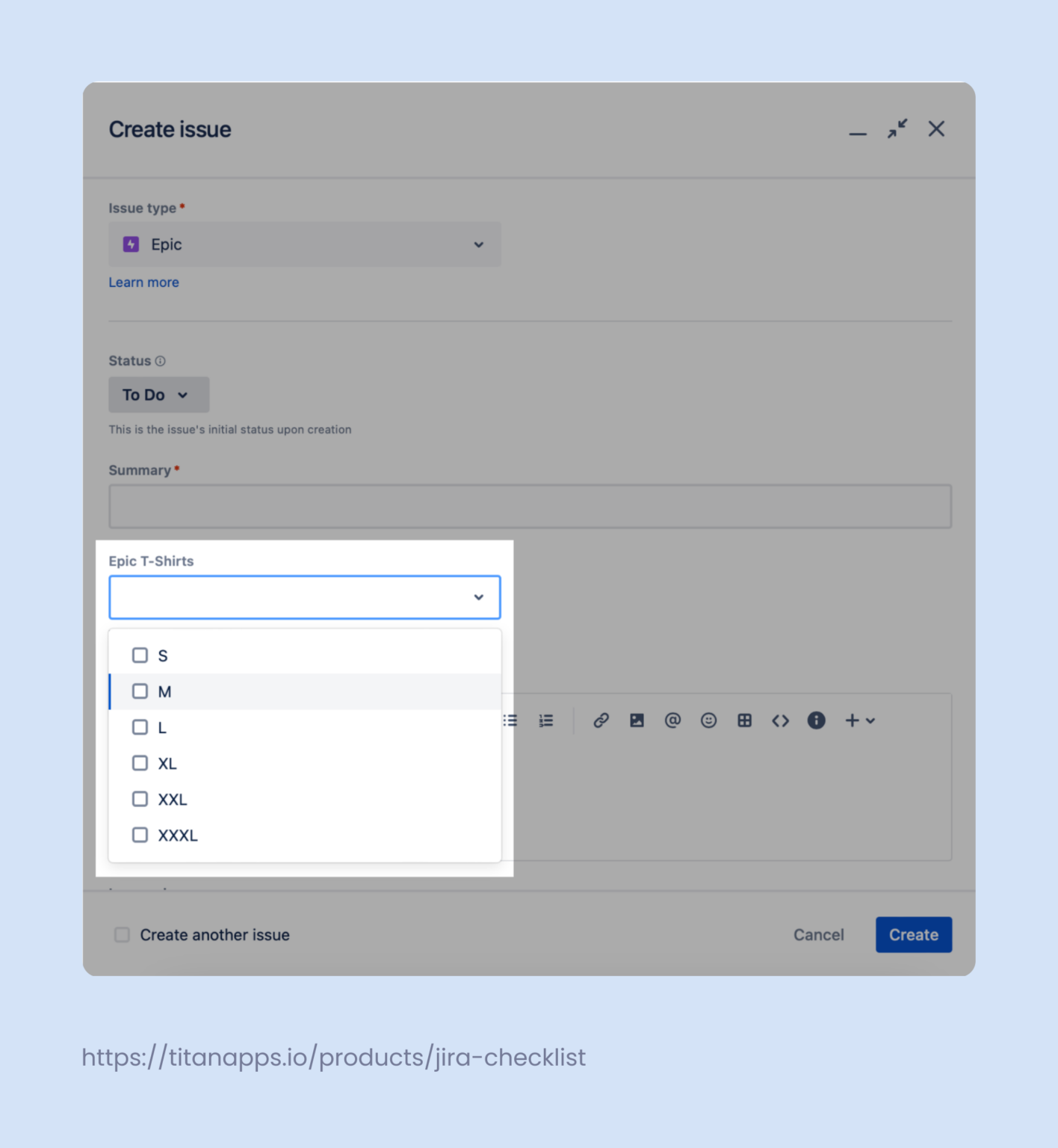The width and height of the screenshot is (1058, 1148).
Task: Insert a link in the description
Action: (601, 720)
